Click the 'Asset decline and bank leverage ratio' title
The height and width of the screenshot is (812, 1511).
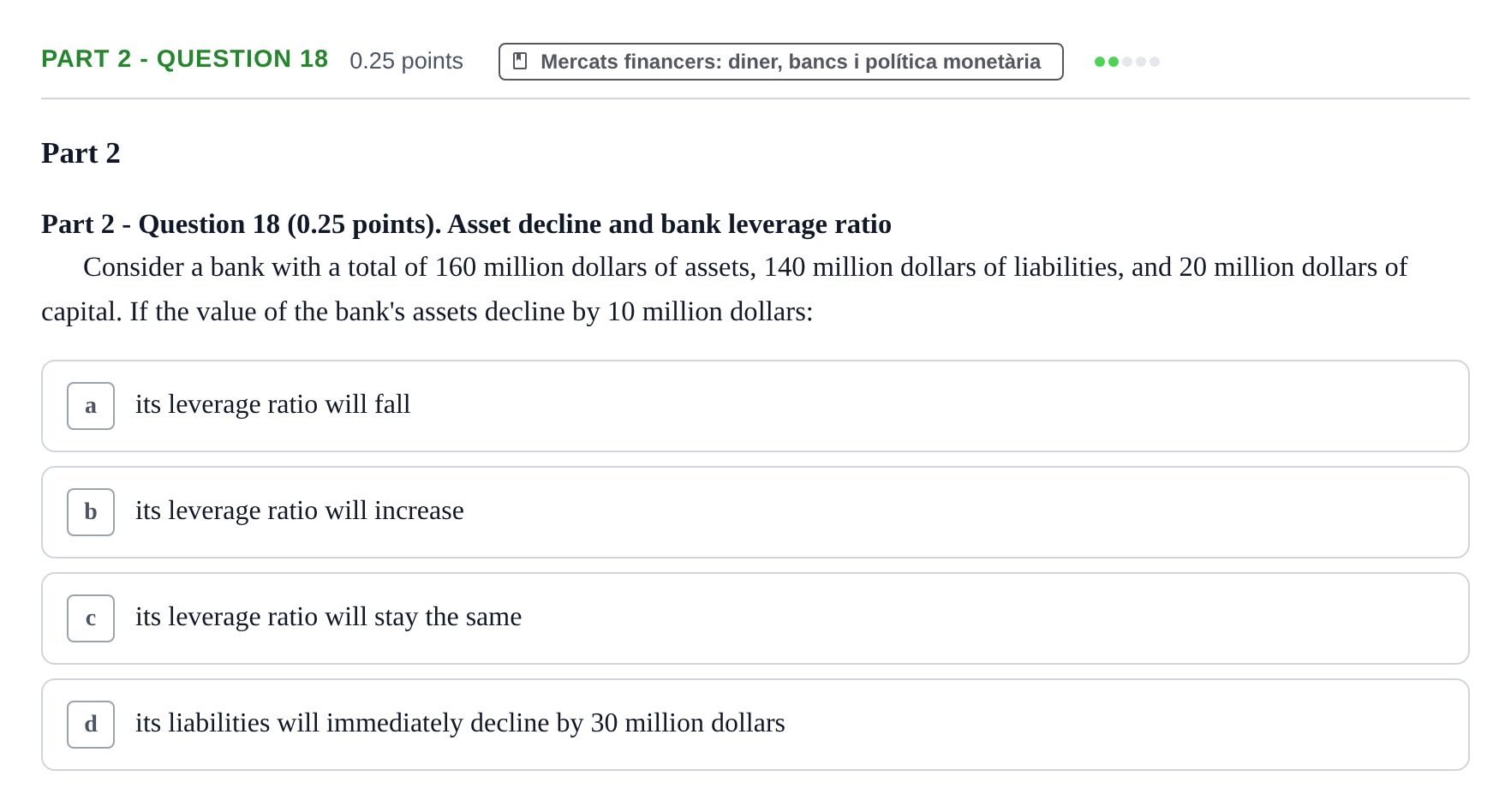[x=669, y=224]
